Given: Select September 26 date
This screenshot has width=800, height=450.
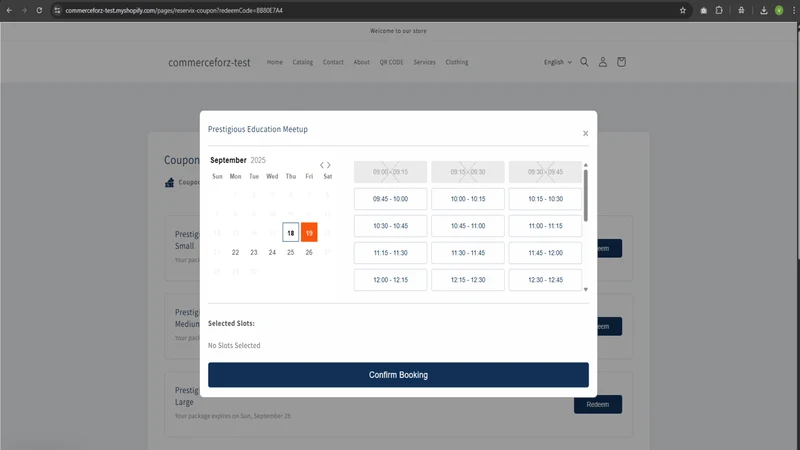Looking at the screenshot, I should click(x=309, y=252).
